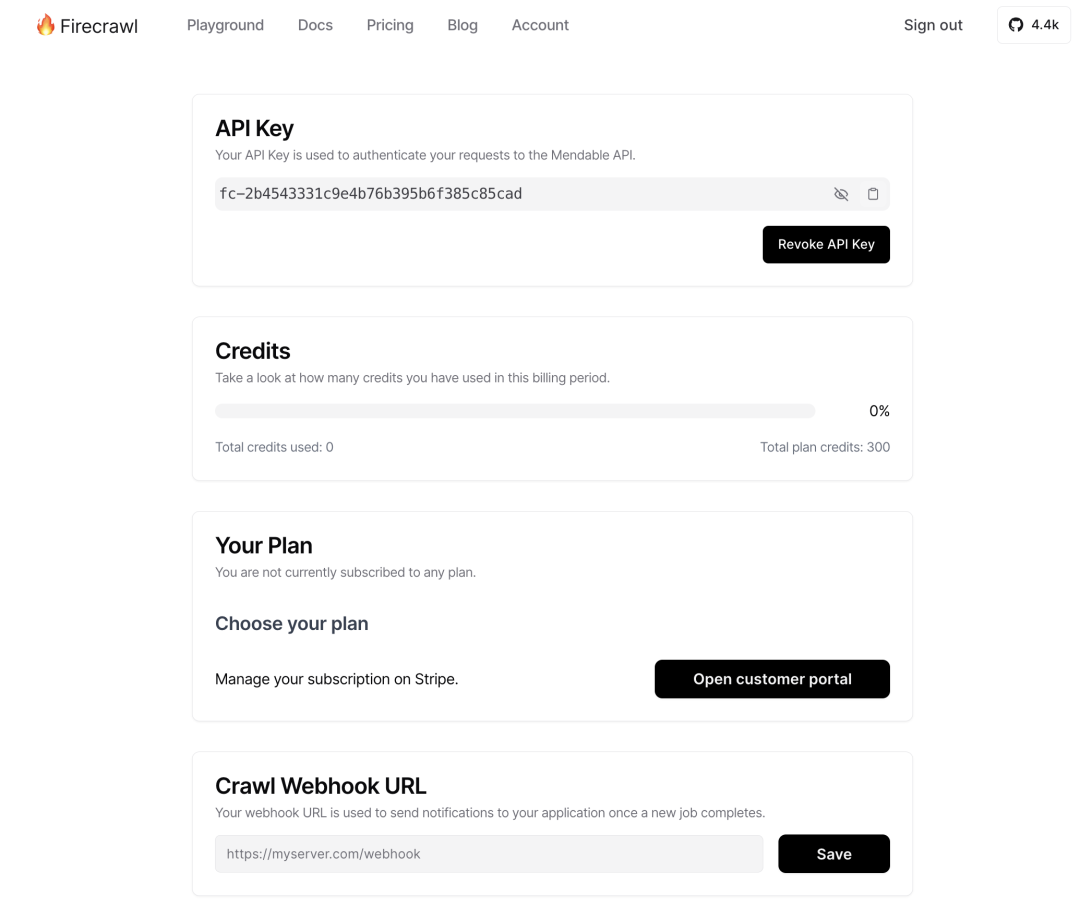Click the webhook URL input field
The width and height of the screenshot is (1080, 920).
click(x=489, y=854)
